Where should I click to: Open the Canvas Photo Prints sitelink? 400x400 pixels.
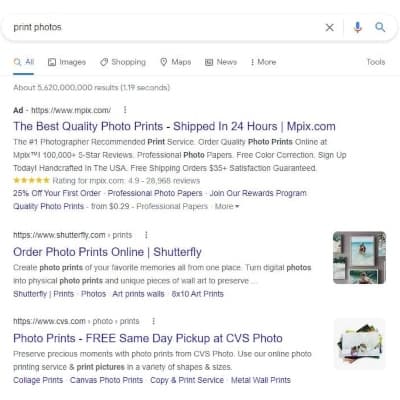click(106, 380)
